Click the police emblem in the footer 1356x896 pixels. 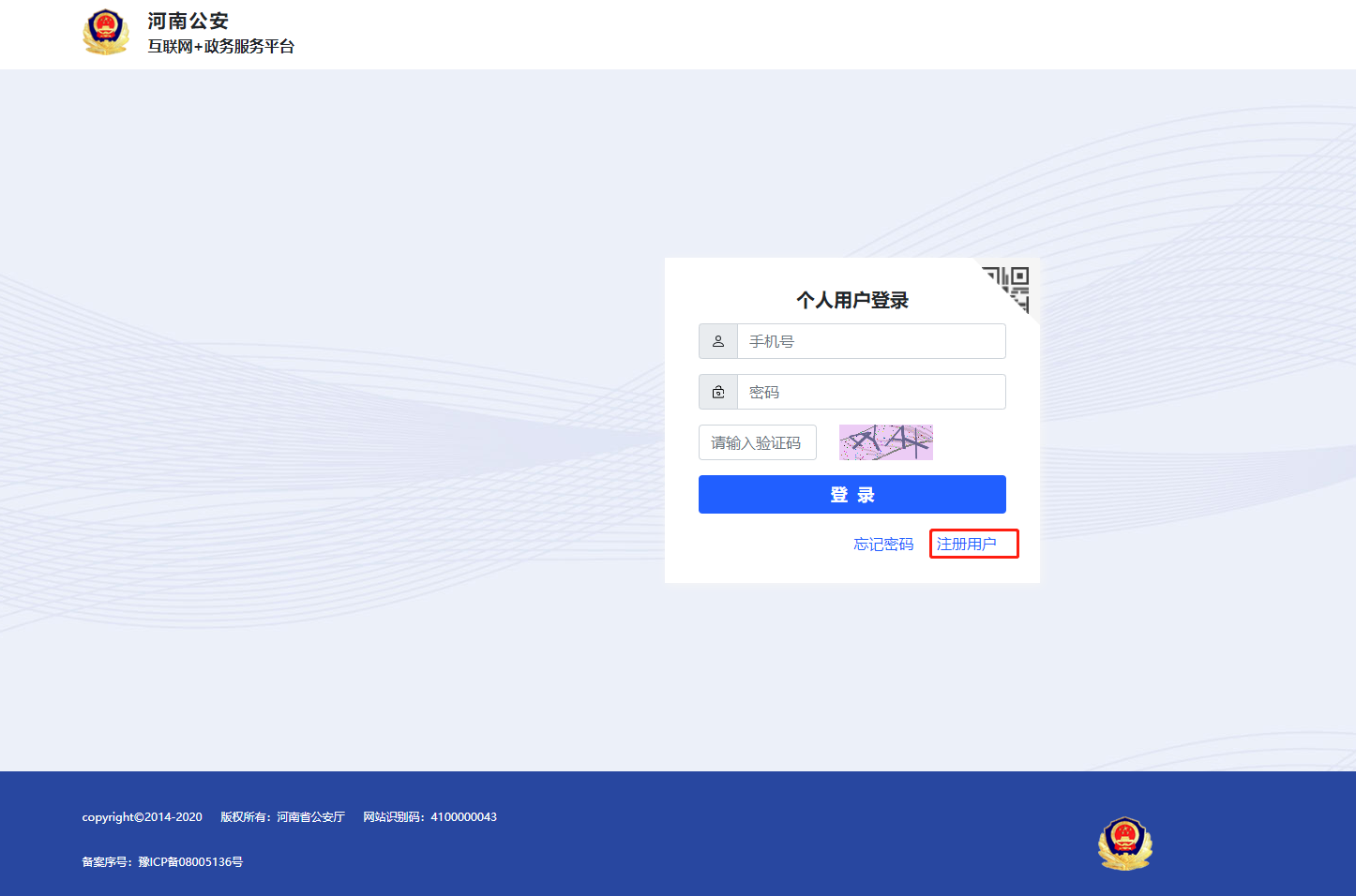click(x=1124, y=844)
